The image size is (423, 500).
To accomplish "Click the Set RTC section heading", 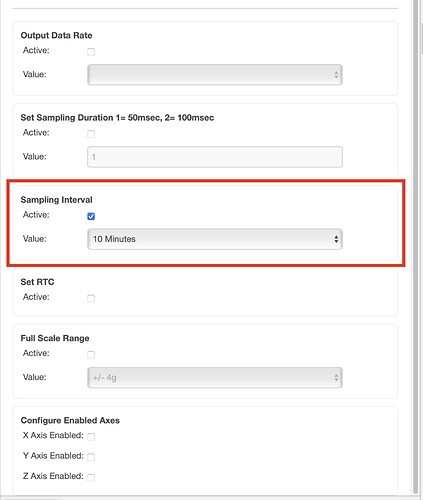I will (37, 282).
